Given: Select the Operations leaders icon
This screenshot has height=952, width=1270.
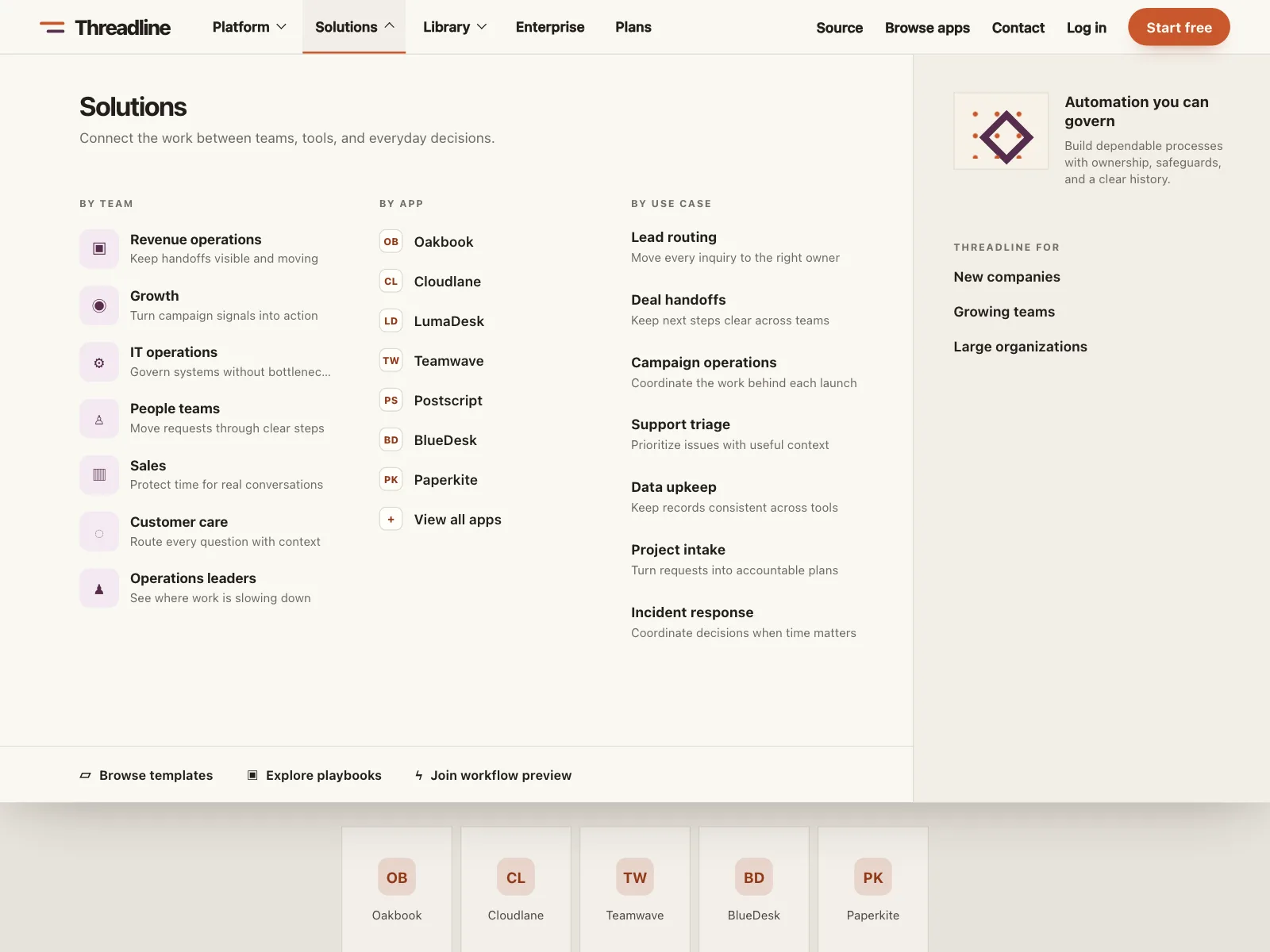Looking at the screenshot, I should point(99,588).
